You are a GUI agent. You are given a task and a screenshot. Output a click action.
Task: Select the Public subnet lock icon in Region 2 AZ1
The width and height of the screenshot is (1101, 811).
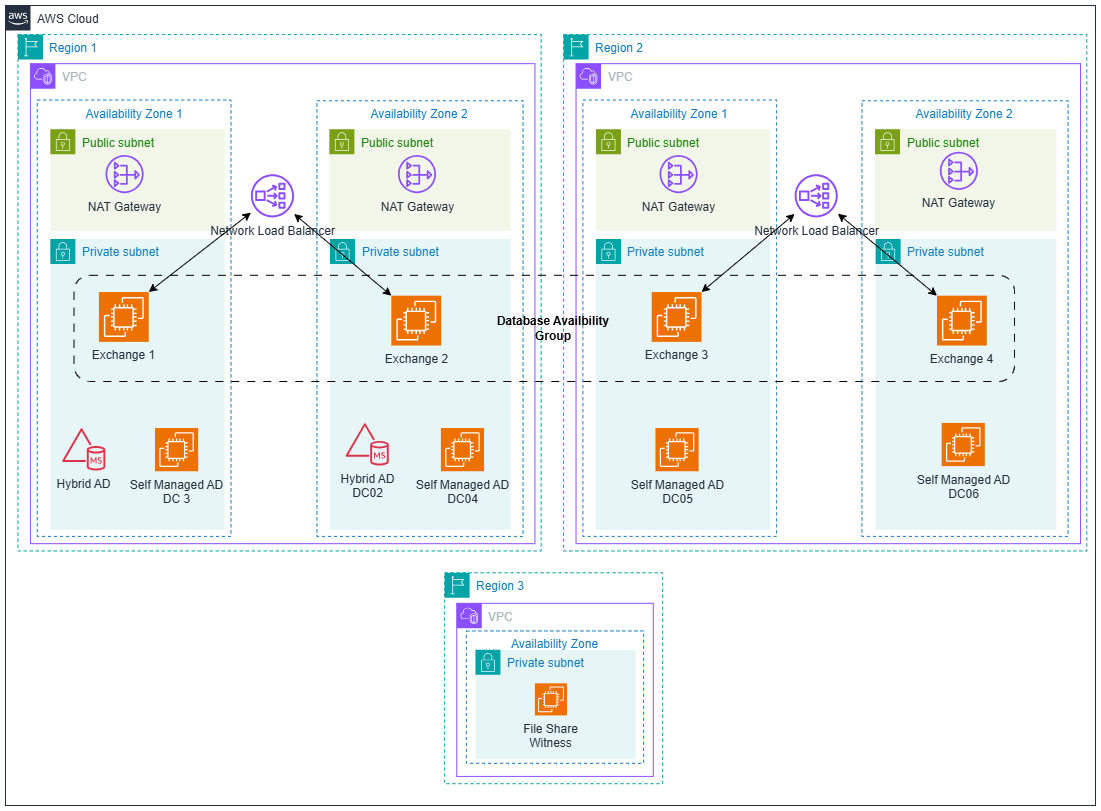coord(607,142)
